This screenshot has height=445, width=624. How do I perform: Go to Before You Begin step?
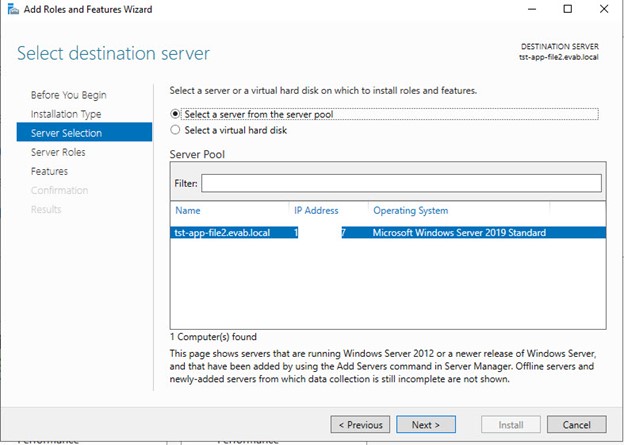(x=68, y=95)
